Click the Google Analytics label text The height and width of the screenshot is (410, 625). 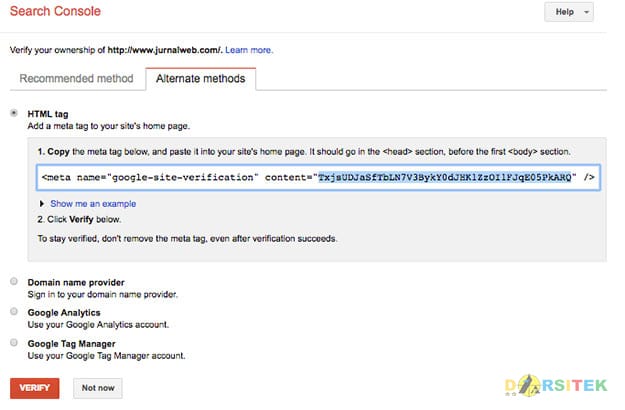(x=64, y=313)
